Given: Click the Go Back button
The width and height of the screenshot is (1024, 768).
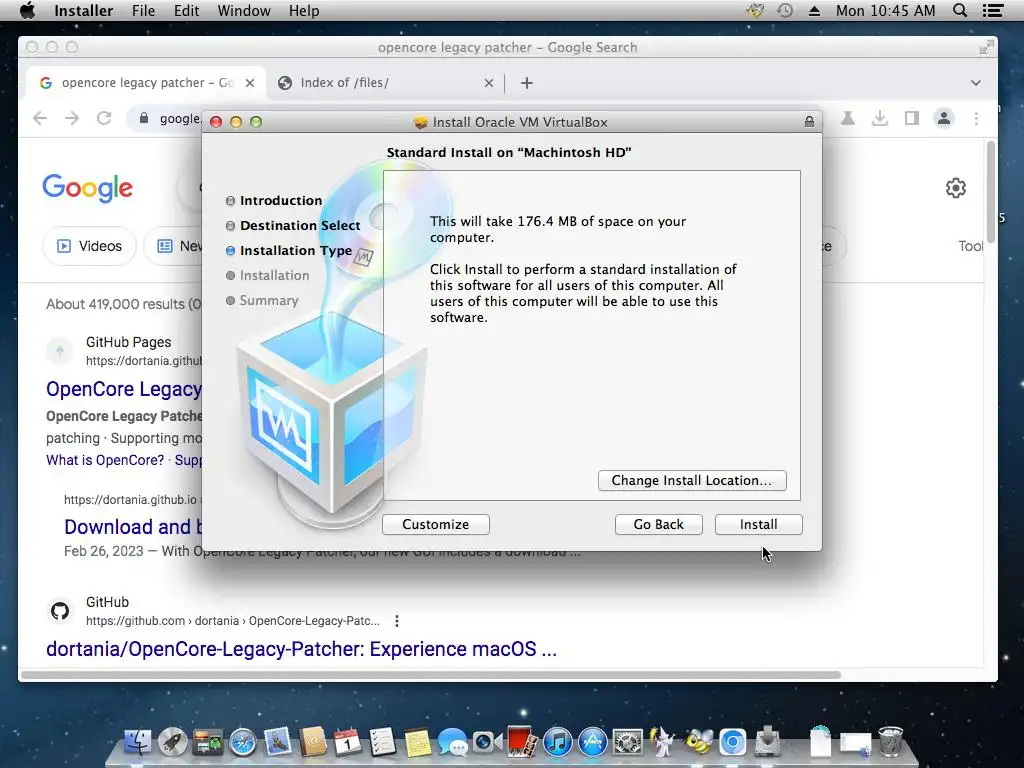Looking at the screenshot, I should [658, 524].
